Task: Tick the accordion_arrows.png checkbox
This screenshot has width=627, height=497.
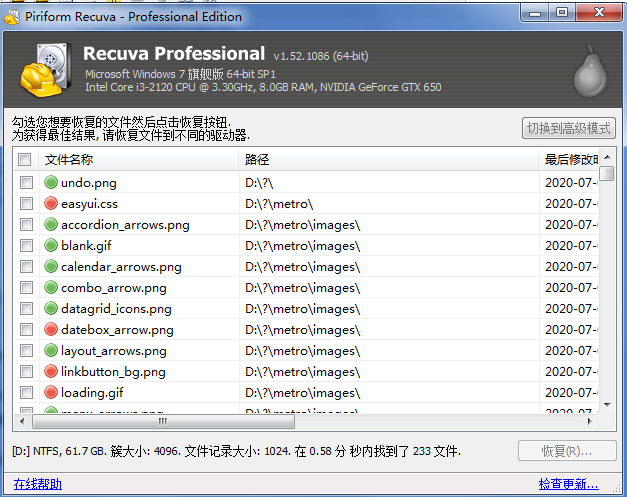Action: (x=26, y=225)
